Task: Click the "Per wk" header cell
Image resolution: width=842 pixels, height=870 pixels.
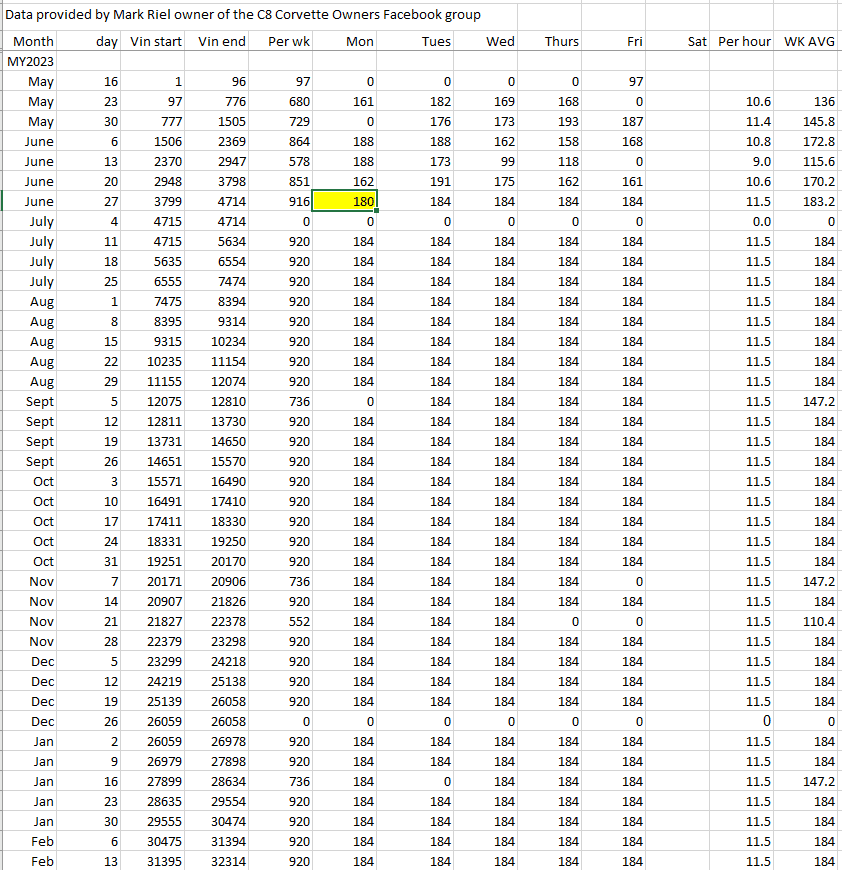Action: [x=289, y=42]
